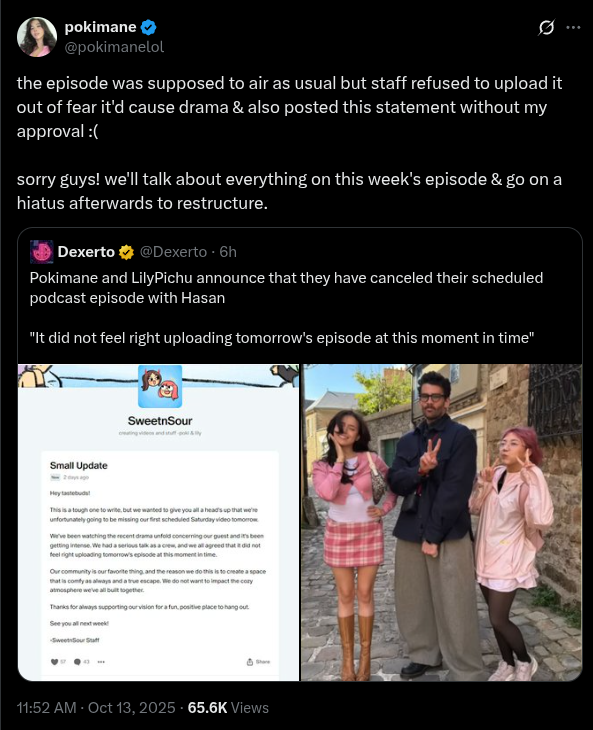The image size is (593, 730).
Task: Open the Grok explain icon
Action: pos(546,27)
